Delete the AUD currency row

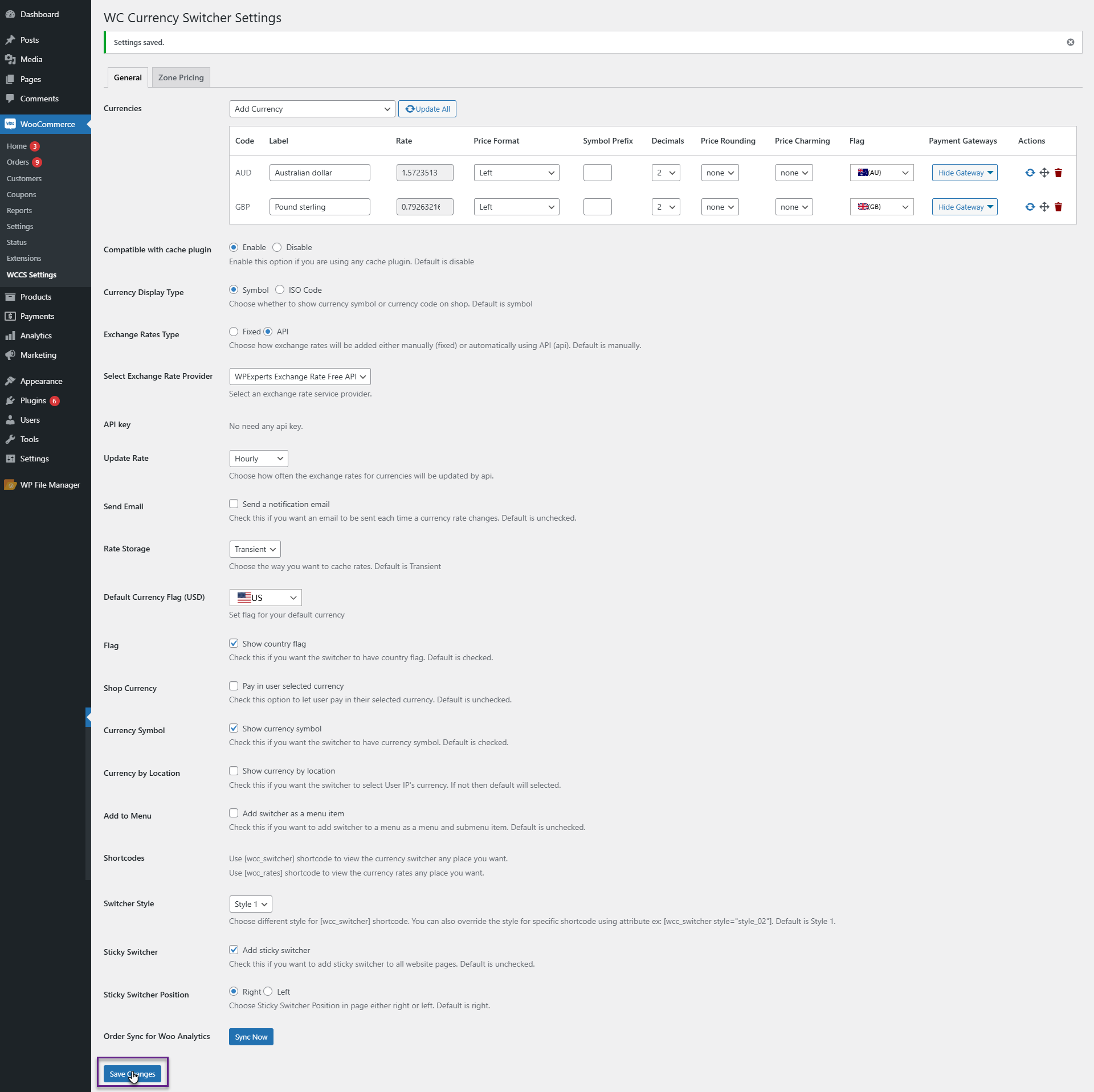(x=1058, y=173)
